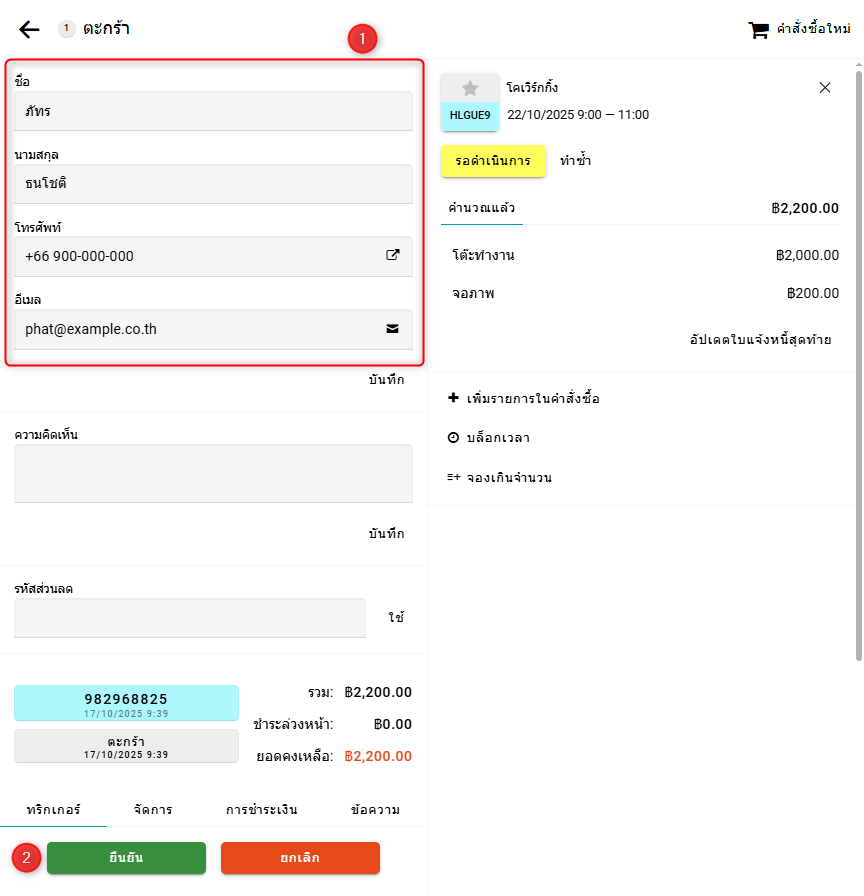This screenshot has width=864, height=896.
Task: Open new order via cart icon
Action: [759, 30]
